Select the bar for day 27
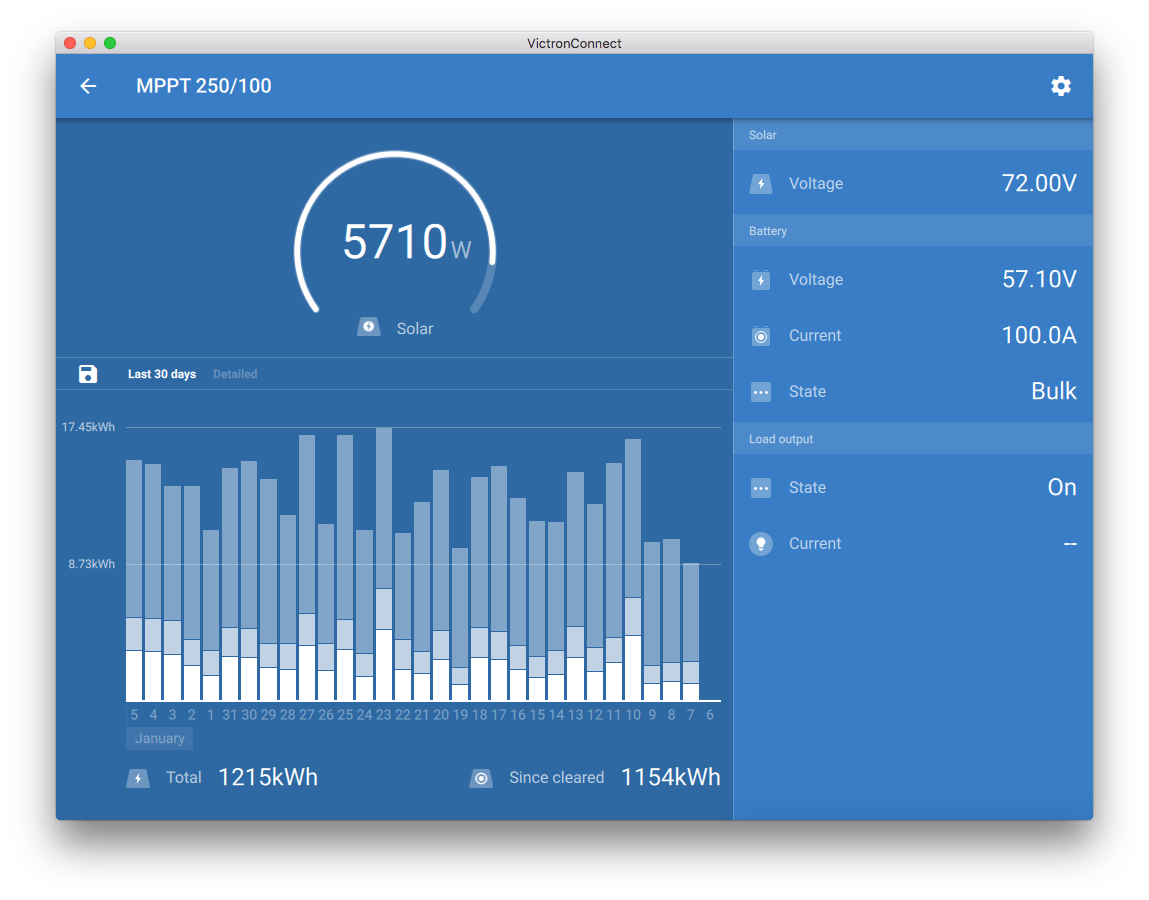The width and height of the screenshot is (1149, 900). pyautogui.click(x=307, y=568)
